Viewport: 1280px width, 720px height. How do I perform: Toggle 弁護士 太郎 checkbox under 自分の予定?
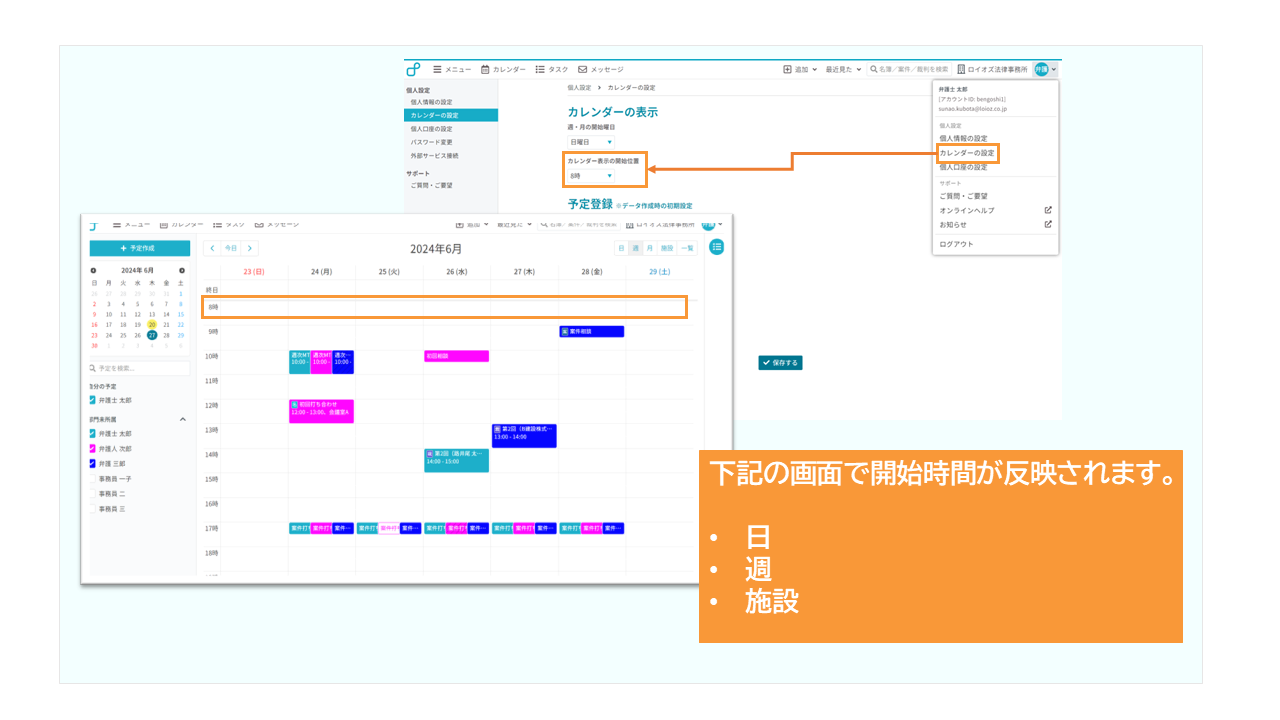pyautogui.click(x=93, y=400)
